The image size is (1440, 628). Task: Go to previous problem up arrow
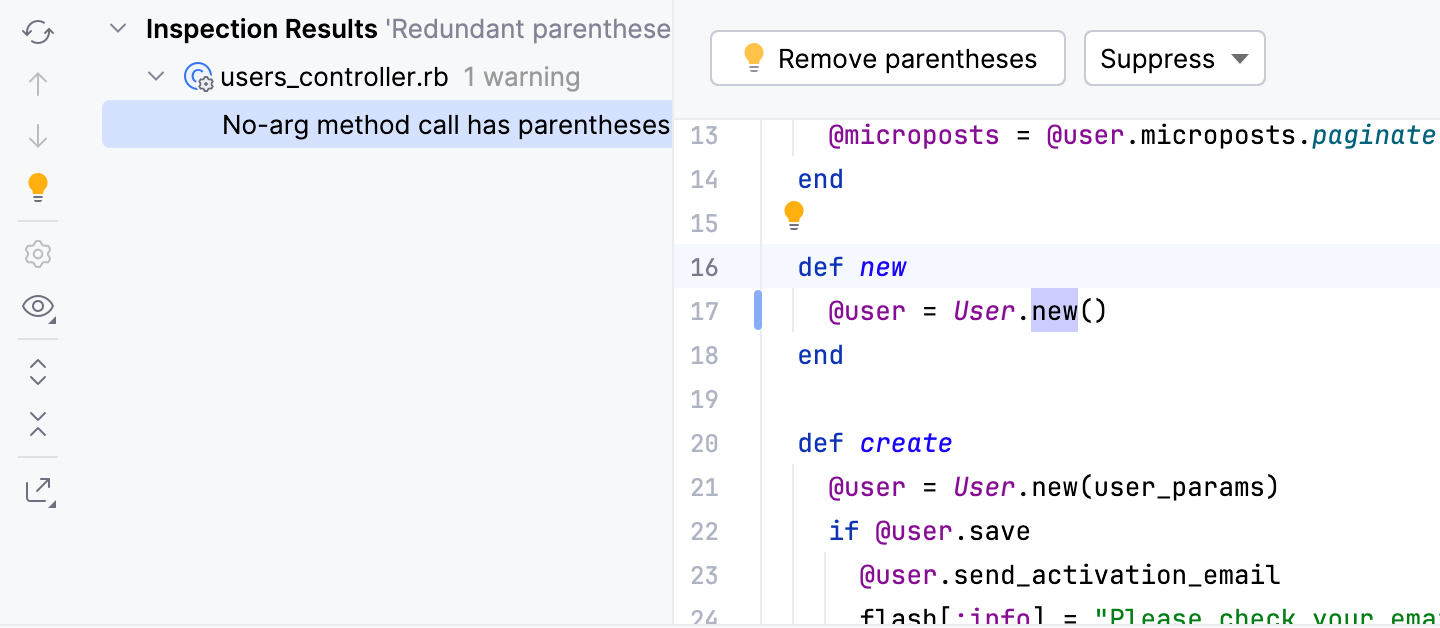[38, 84]
